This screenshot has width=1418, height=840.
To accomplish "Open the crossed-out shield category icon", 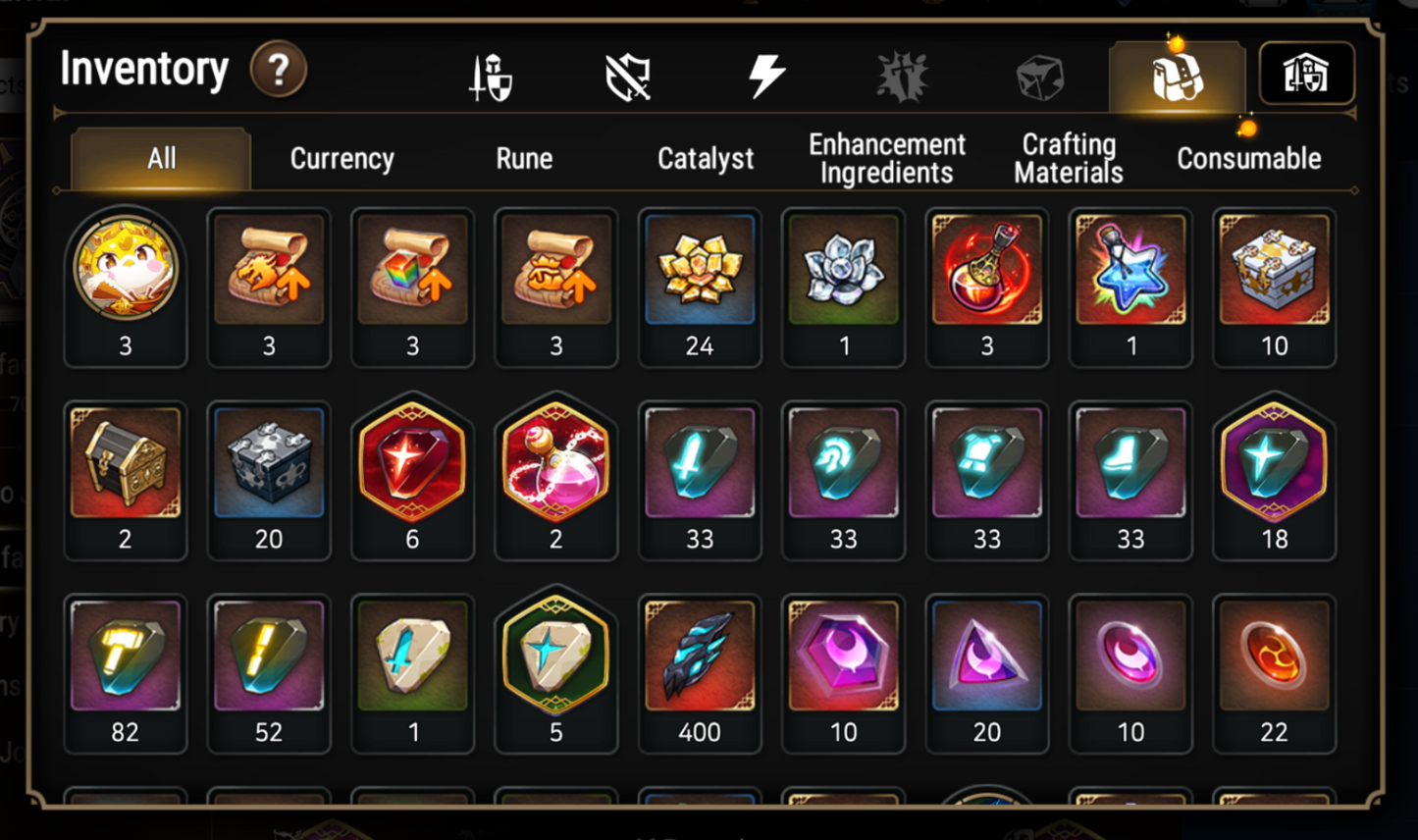I will click(x=628, y=78).
